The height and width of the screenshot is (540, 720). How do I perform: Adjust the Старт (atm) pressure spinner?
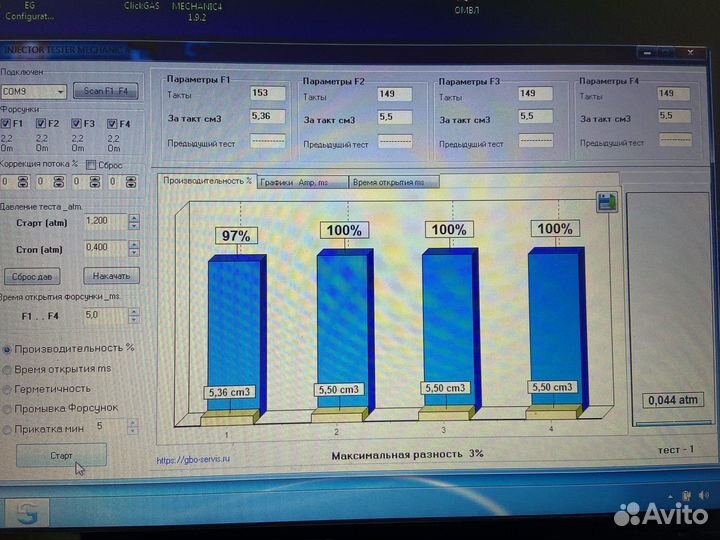134,221
